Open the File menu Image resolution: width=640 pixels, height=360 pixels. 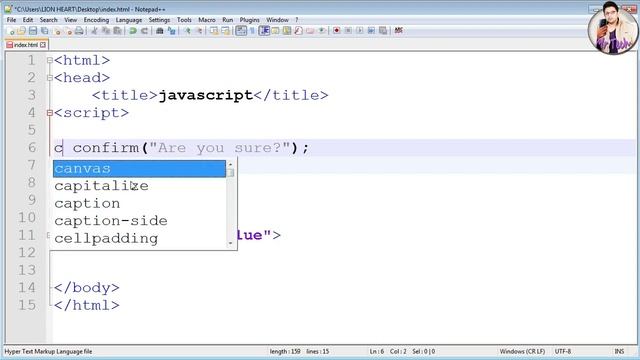pos(11,20)
